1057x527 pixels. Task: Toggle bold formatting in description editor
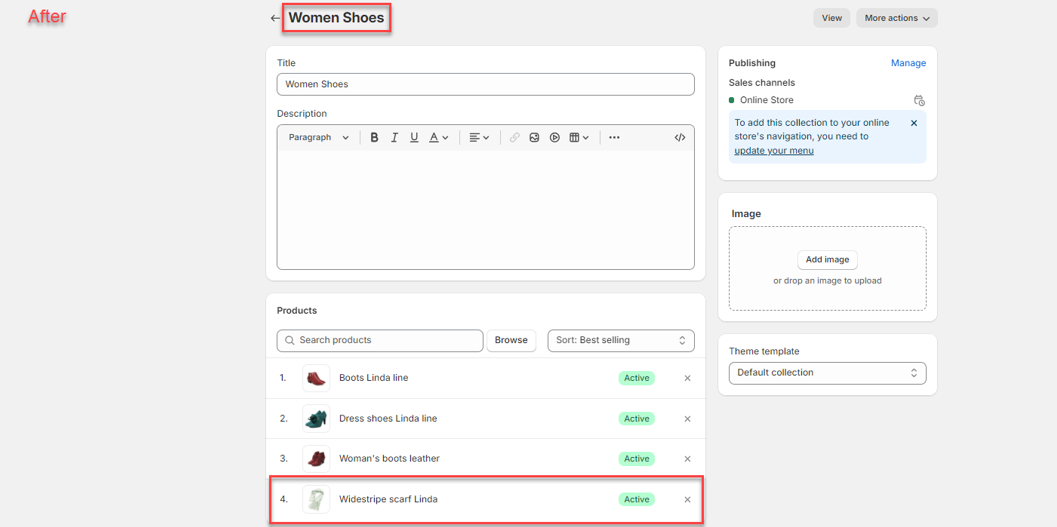(x=374, y=138)
